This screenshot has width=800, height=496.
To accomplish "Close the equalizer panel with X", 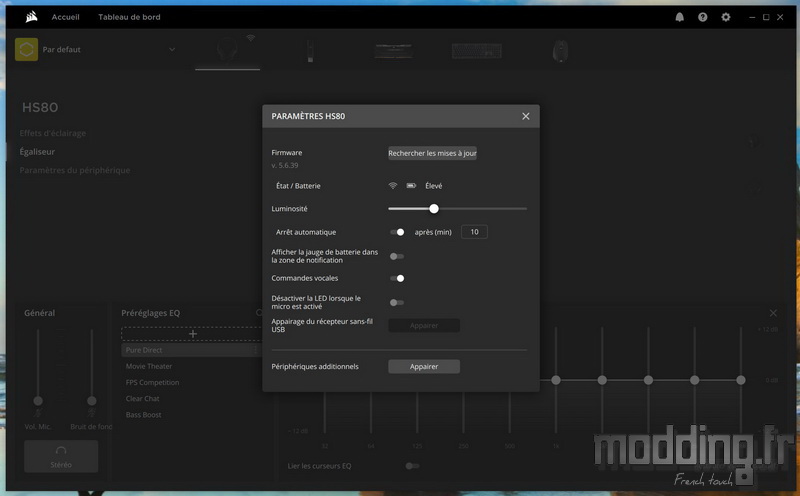I will click(x=773, y=313).
